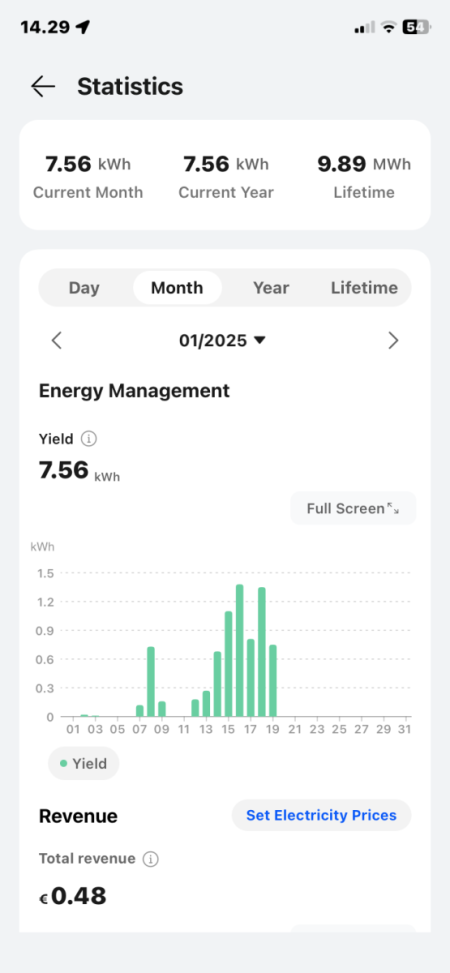This screenshot has height=973, width=450.
Task: Tap the Current Month 7.56 kWh summary
Action: click(88, 177)
